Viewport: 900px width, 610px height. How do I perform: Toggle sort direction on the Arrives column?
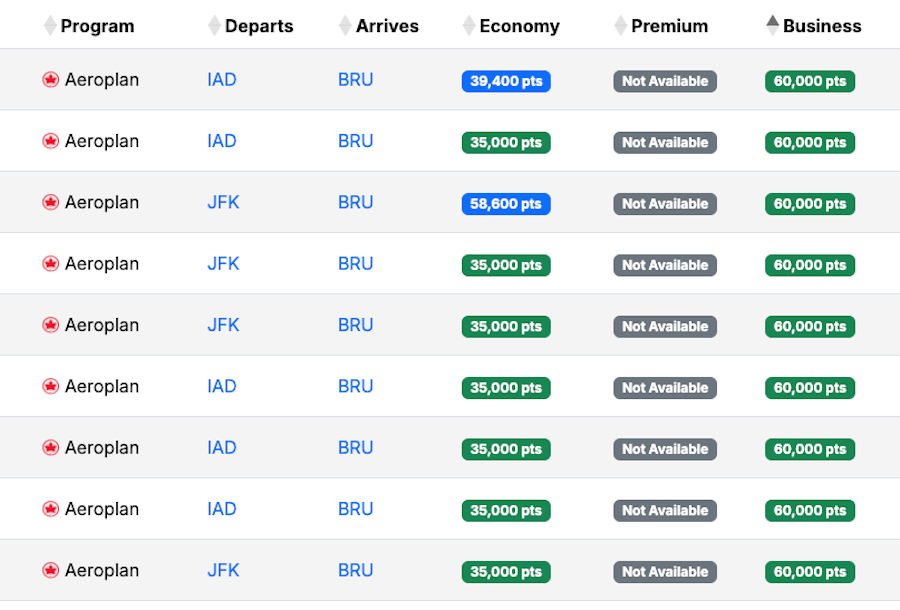pos(344,25)
